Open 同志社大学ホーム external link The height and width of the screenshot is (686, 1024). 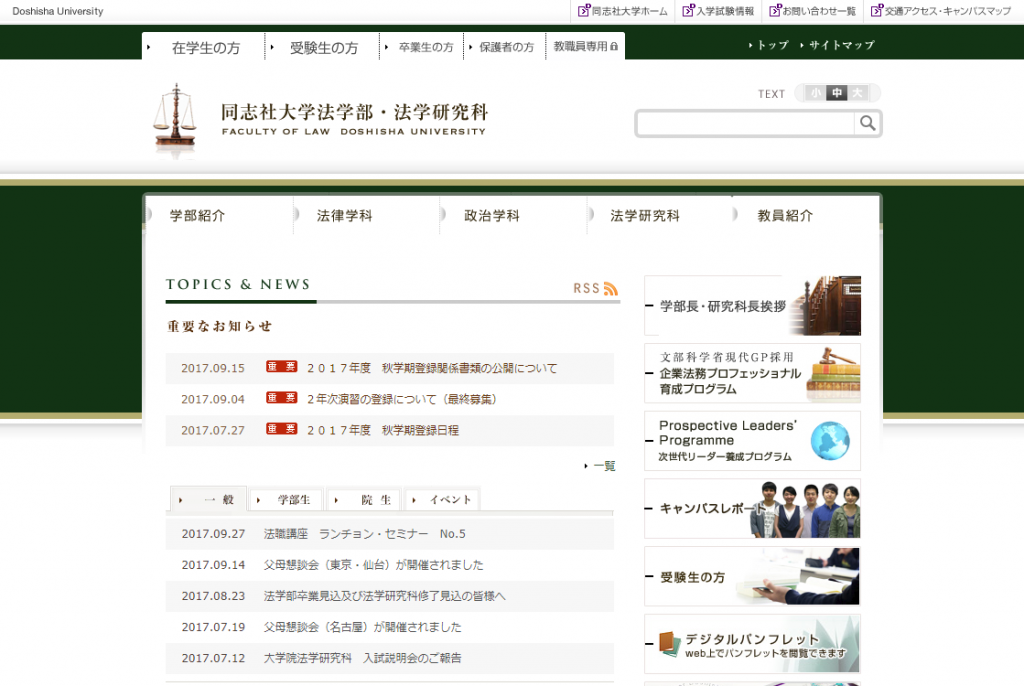pos(623,11)
